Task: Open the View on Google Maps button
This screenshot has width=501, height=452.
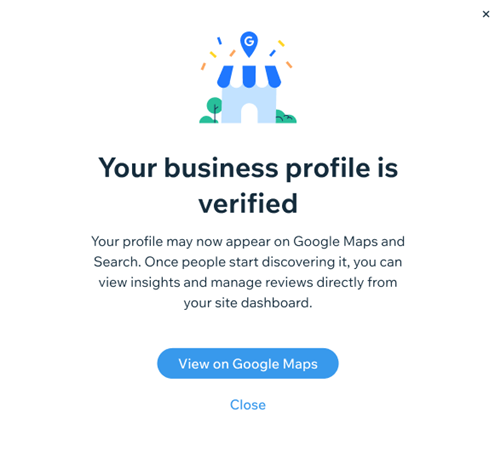Action: pos(248,363)
